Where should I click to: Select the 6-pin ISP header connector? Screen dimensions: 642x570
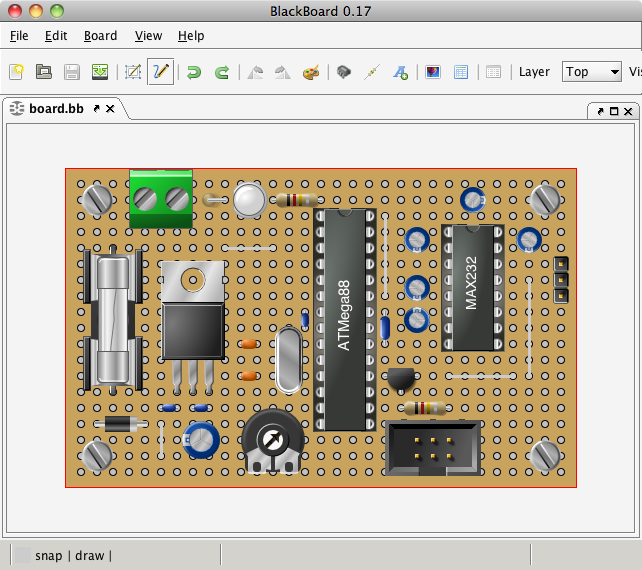[x=433, y=448]
